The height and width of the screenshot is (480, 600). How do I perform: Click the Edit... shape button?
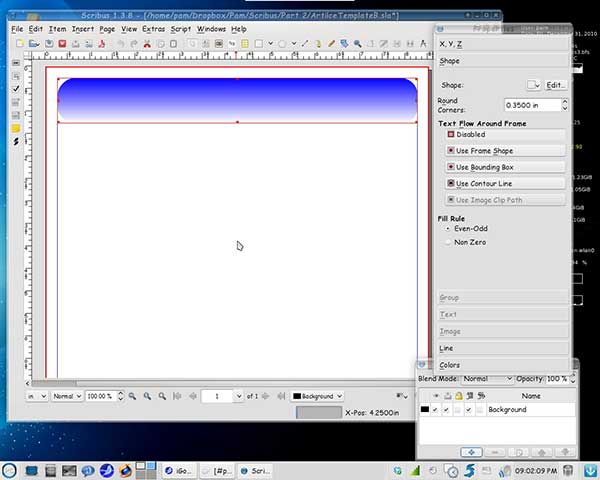point(555,85)
